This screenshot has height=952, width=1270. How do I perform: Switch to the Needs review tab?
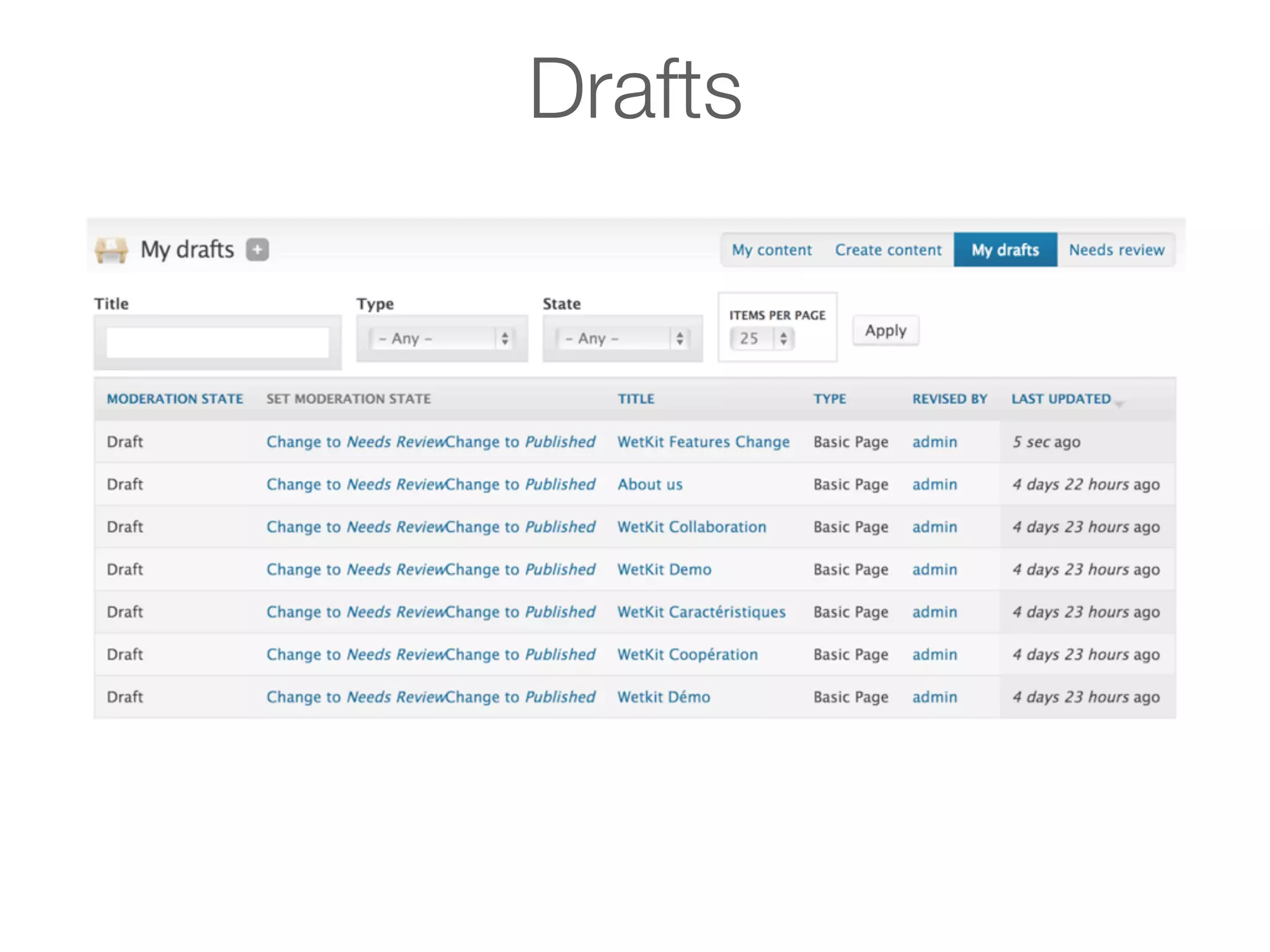(1116, 250)
